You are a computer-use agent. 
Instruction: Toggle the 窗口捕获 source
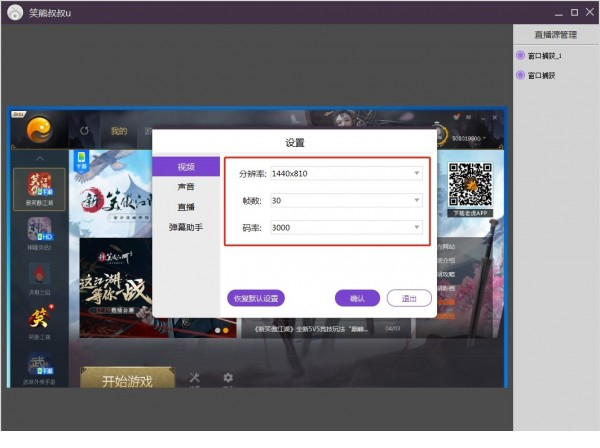pyautogui.click(x=520, y=75)
